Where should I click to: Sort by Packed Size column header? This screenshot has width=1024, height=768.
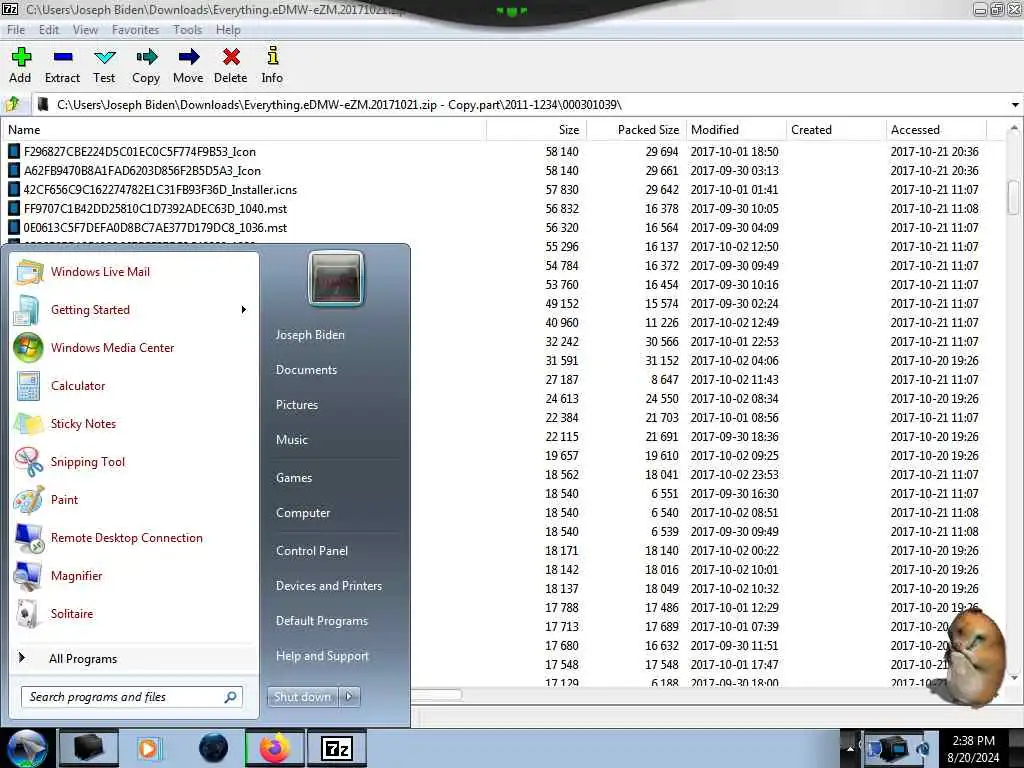point(637,130)
